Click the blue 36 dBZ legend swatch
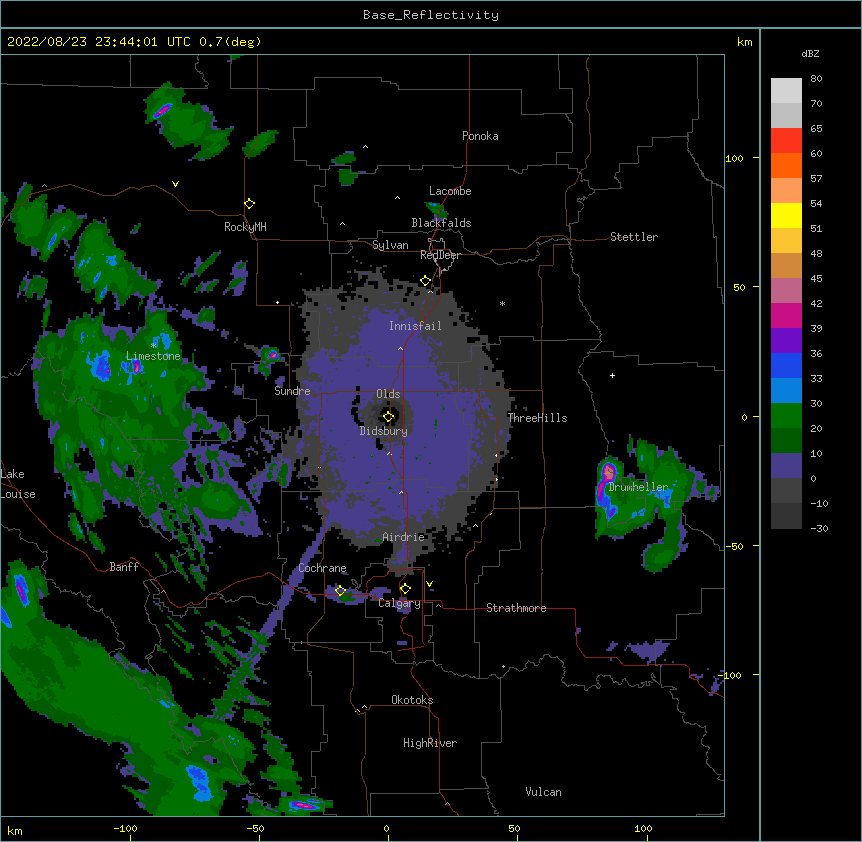The width and height of the screenshot is (862, 842). tap(786, 365)
